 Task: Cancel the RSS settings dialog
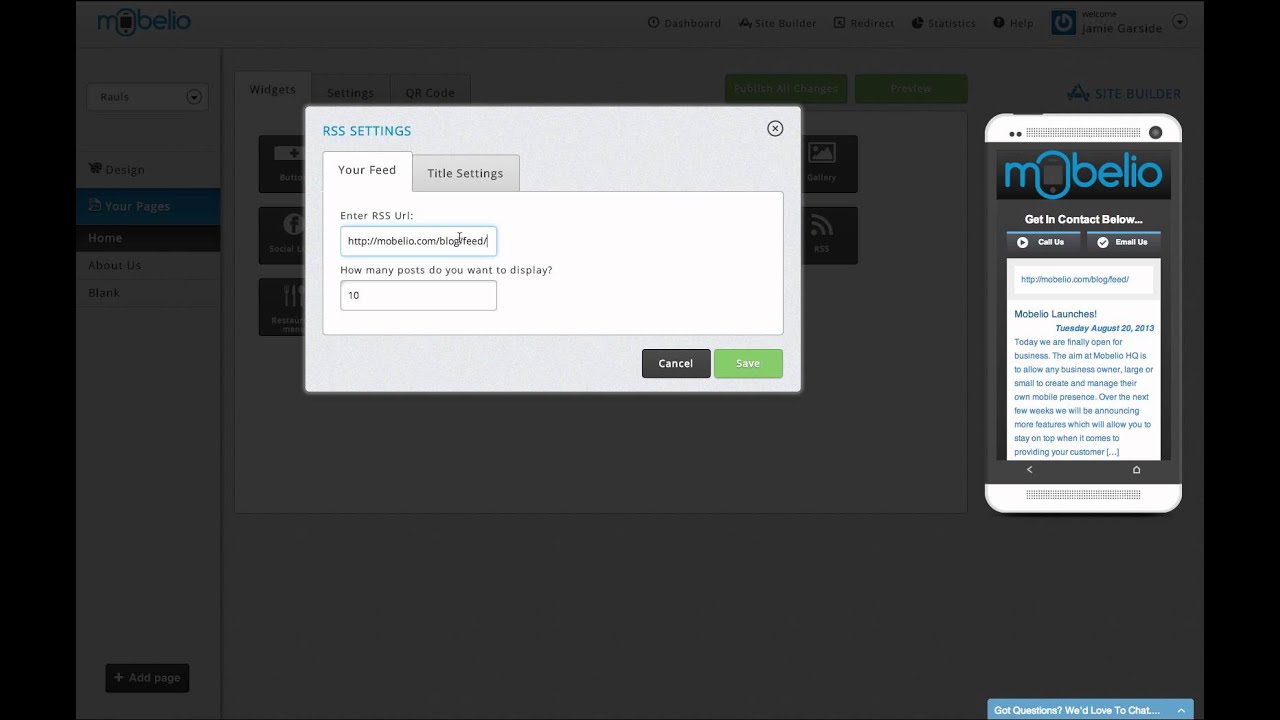tap(676, 363)
